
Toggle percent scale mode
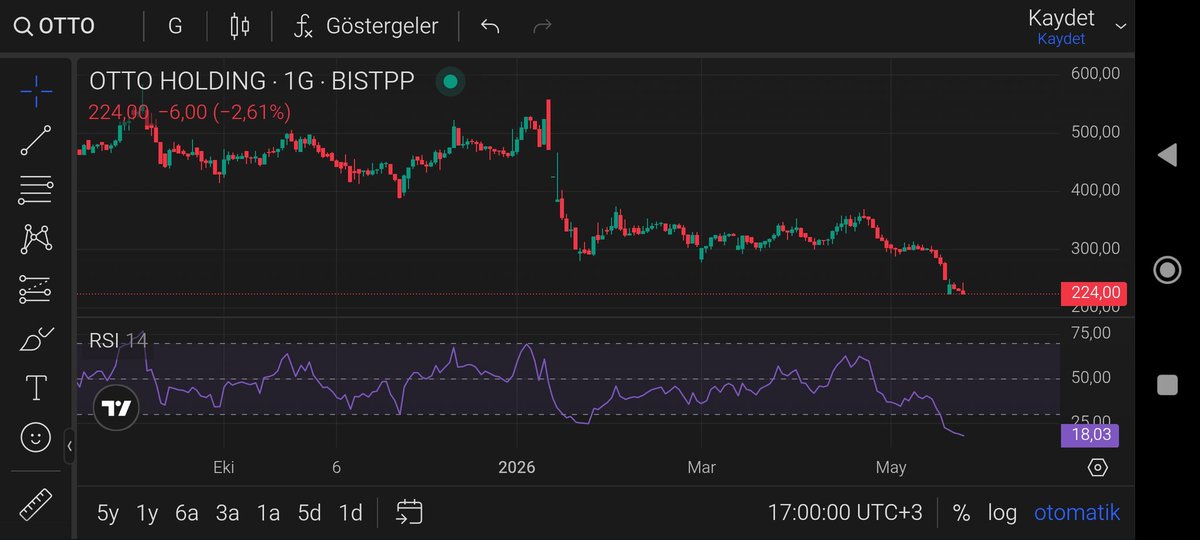[x=961, y=513]
